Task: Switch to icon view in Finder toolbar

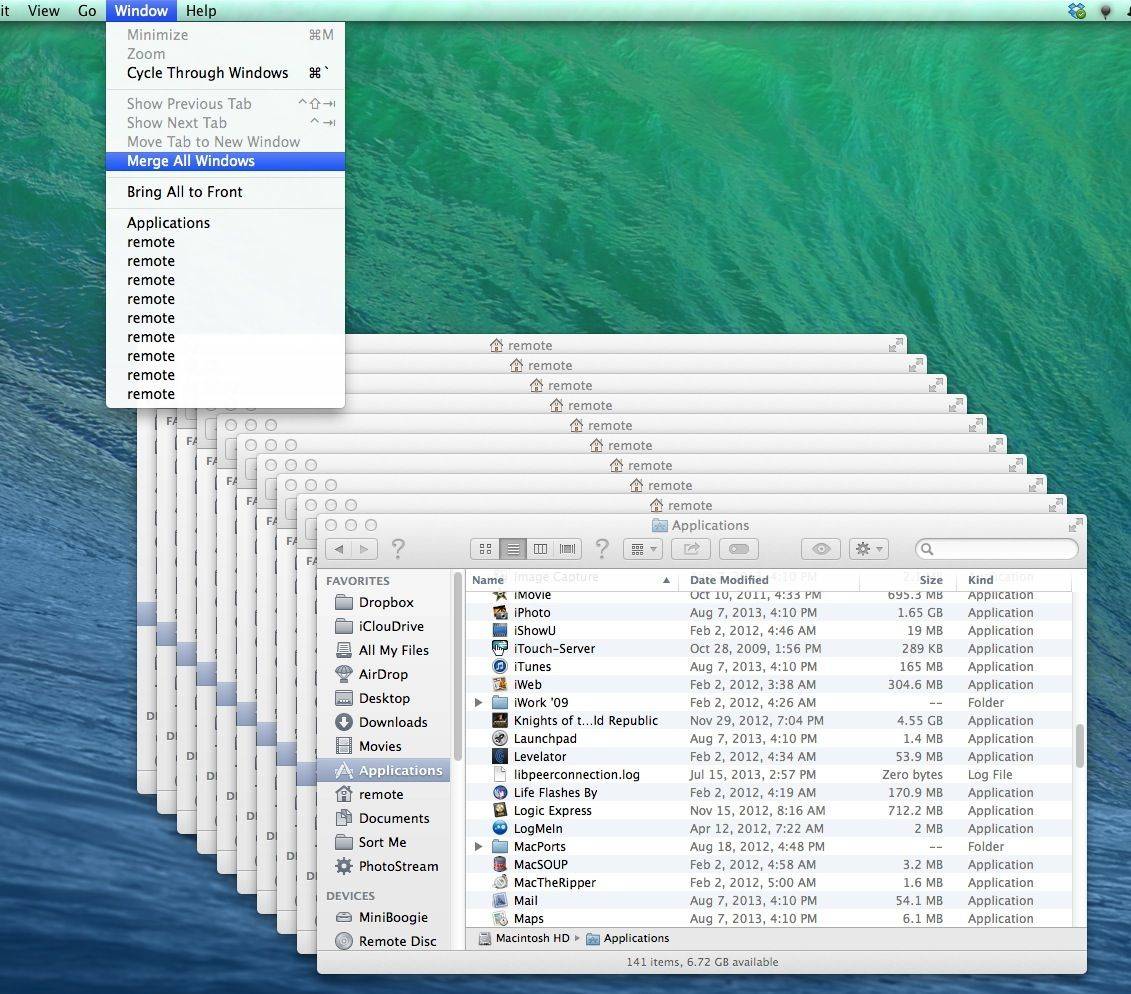Action: 485,549
